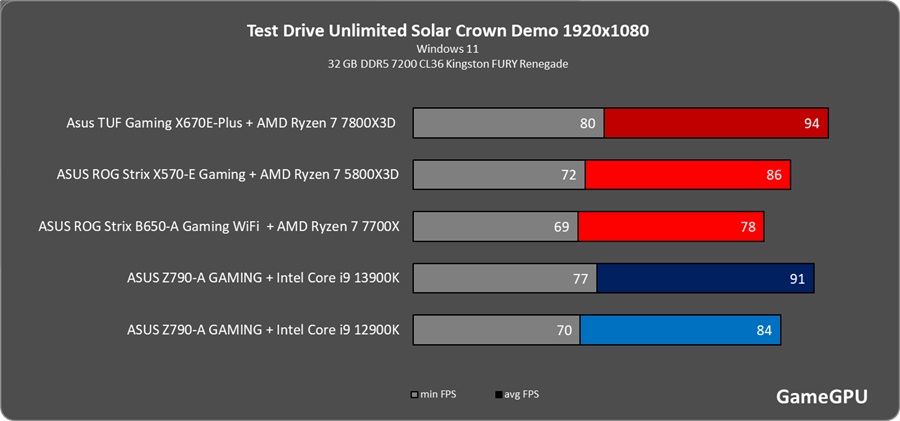Screen dimensions: 900x421
Task: Click the "min FPS" legend label
Action: pos(438,395)
